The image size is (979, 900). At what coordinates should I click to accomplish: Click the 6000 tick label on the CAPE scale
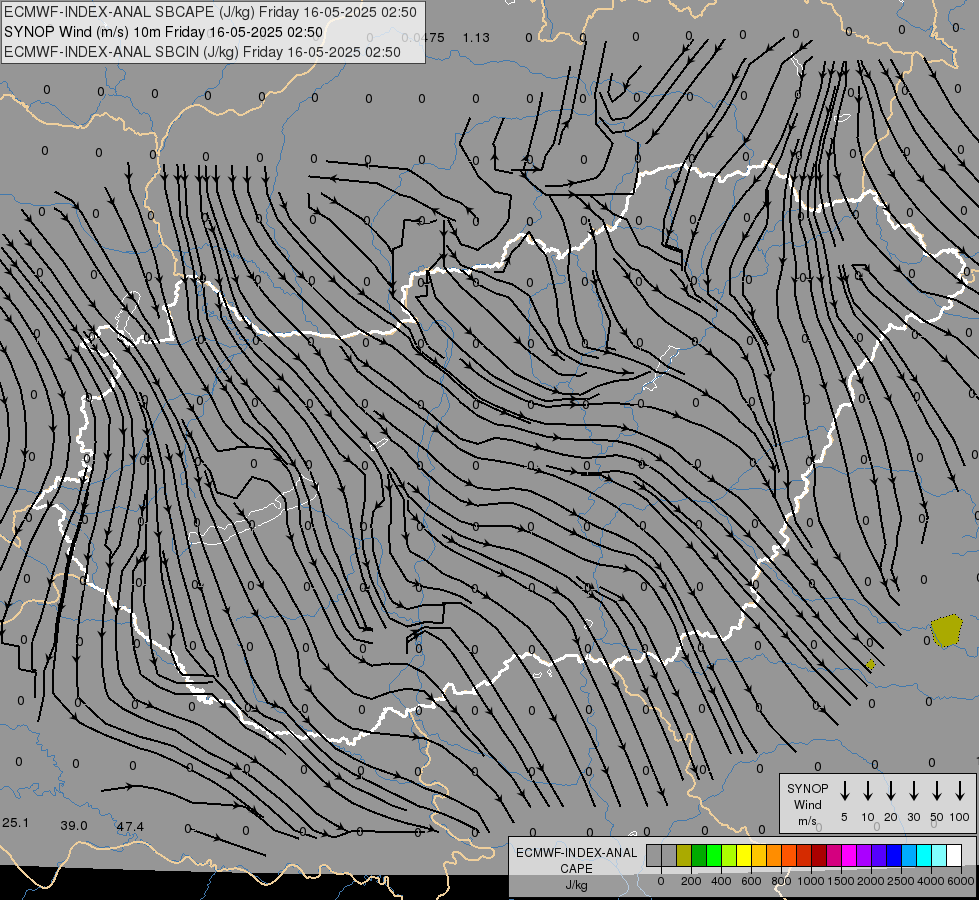[x=962, y=881]
